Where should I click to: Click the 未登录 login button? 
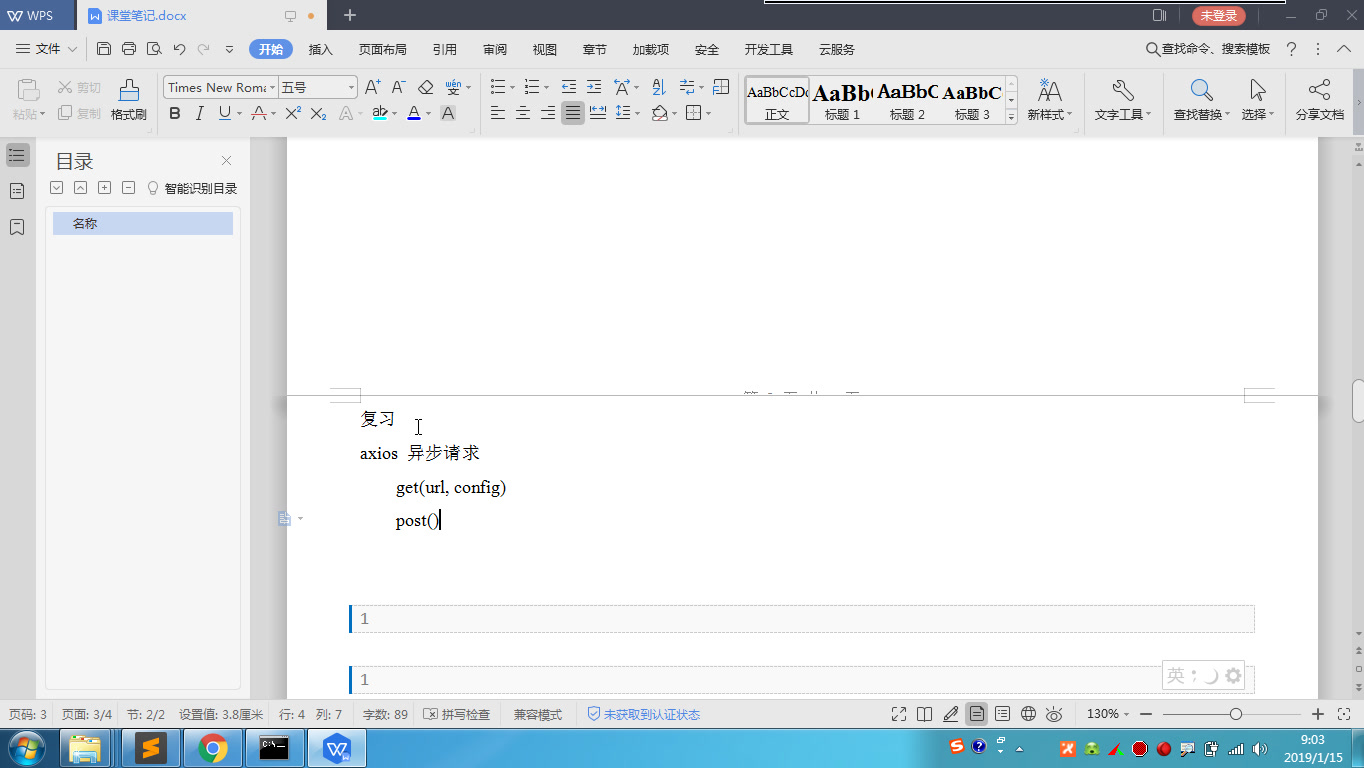click(1219, 15)
